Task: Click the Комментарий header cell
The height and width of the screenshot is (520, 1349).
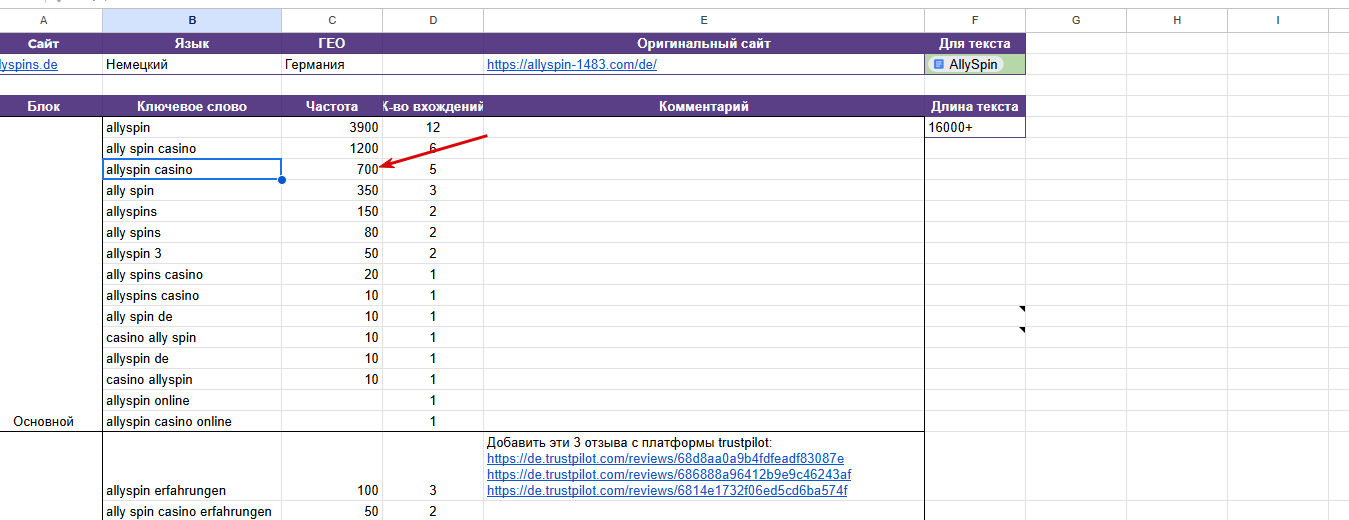Action: [704, 106]
